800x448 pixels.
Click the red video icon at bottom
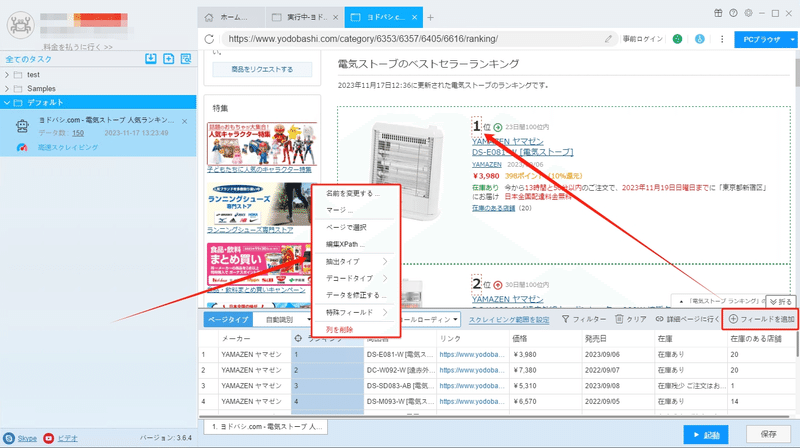pyautogui.click(x=48, y=438)
